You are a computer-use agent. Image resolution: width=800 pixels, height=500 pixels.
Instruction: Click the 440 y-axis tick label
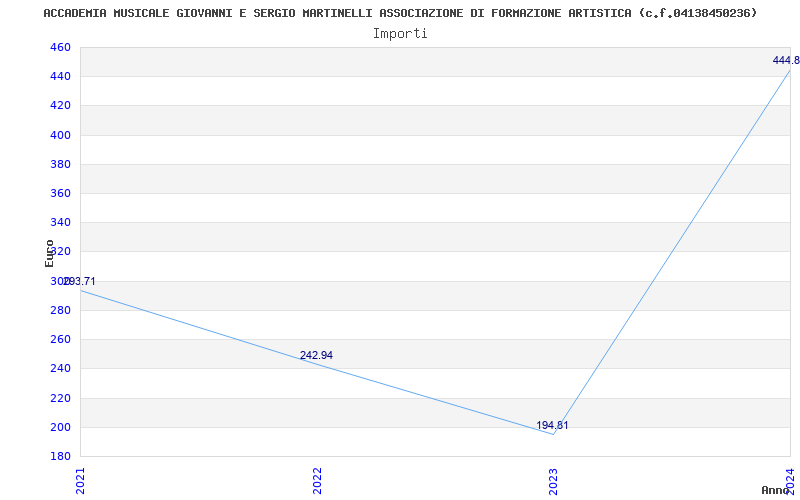[x=60, y=77]
